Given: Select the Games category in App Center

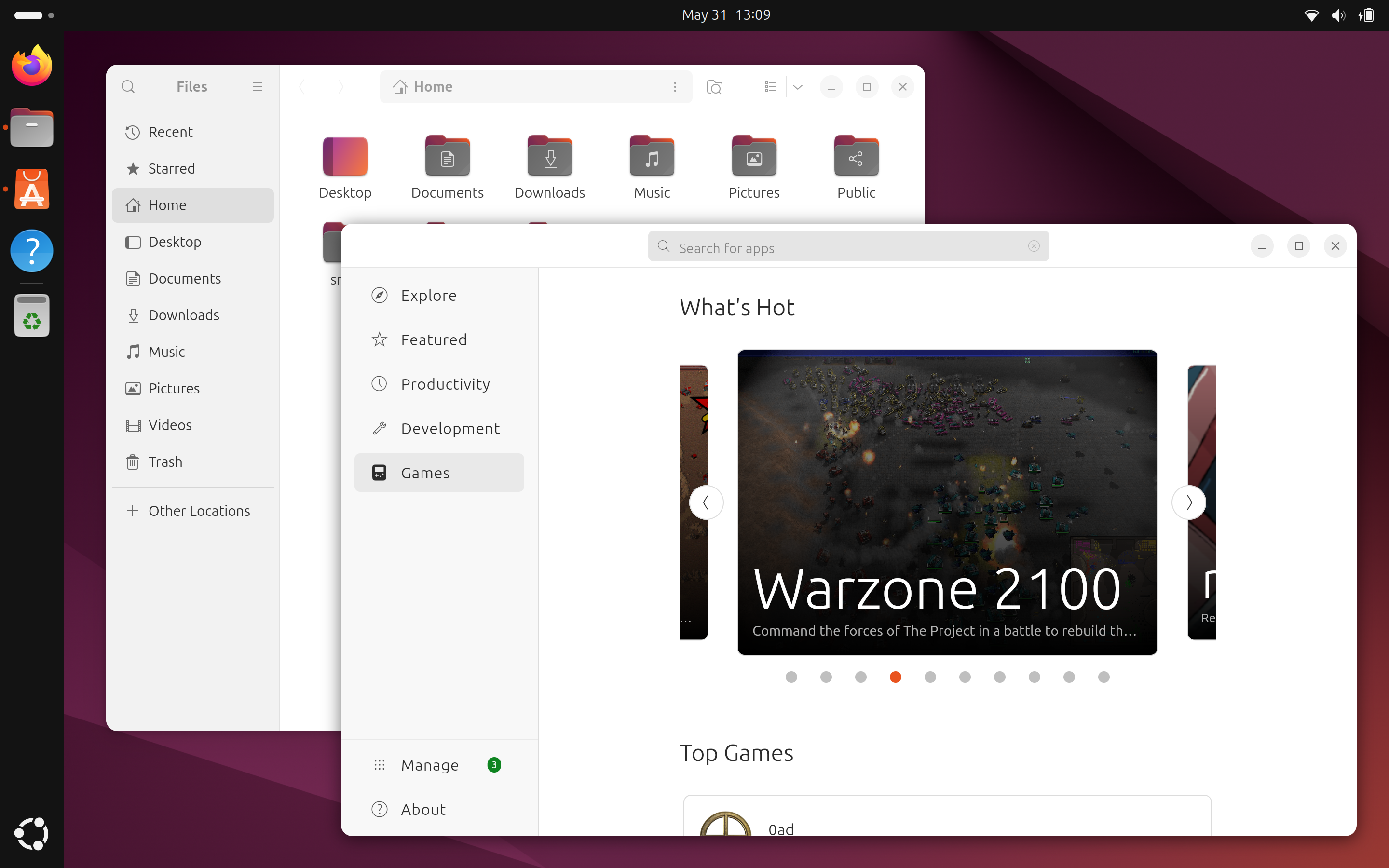Looking at the screenshot, I should pyautogui.click(x=439, y=473).
